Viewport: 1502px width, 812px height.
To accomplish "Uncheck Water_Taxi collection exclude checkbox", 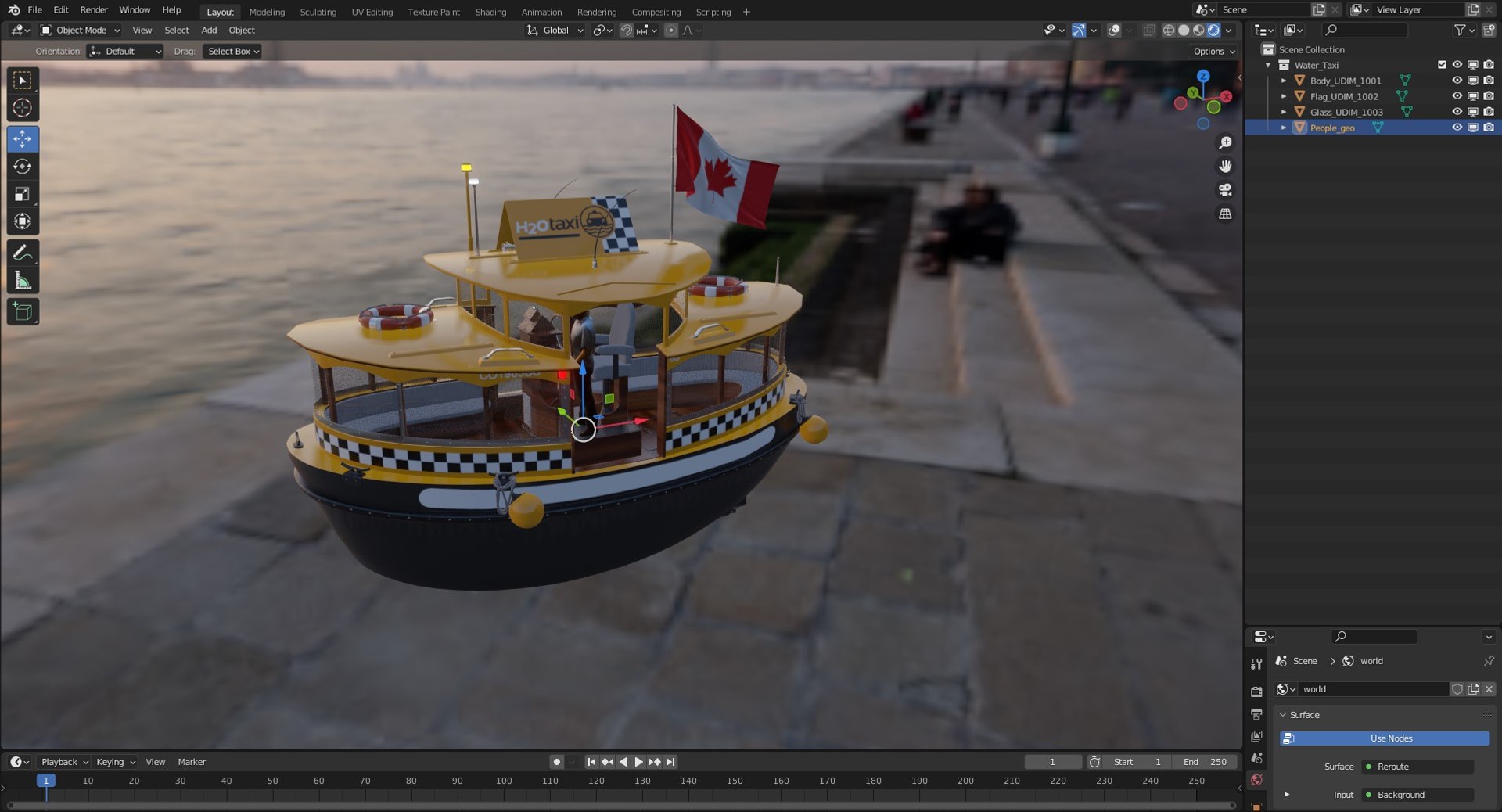I will tap(1442, 65).
